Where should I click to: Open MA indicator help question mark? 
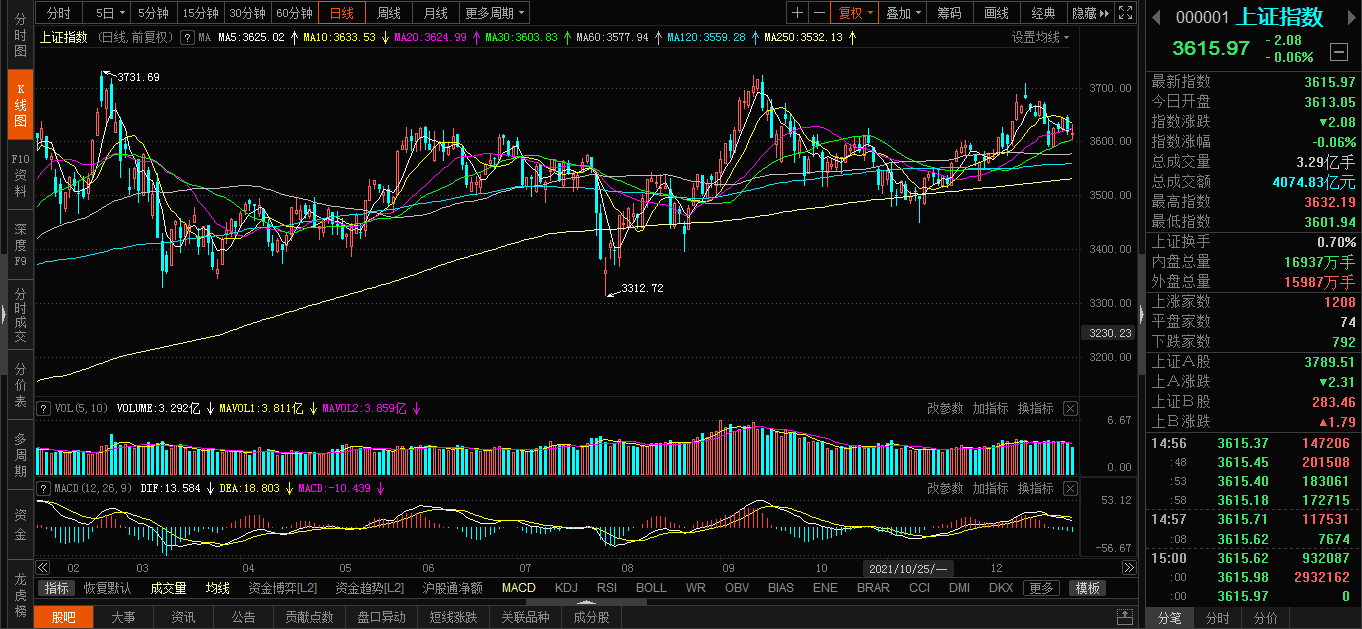(187, 37)
